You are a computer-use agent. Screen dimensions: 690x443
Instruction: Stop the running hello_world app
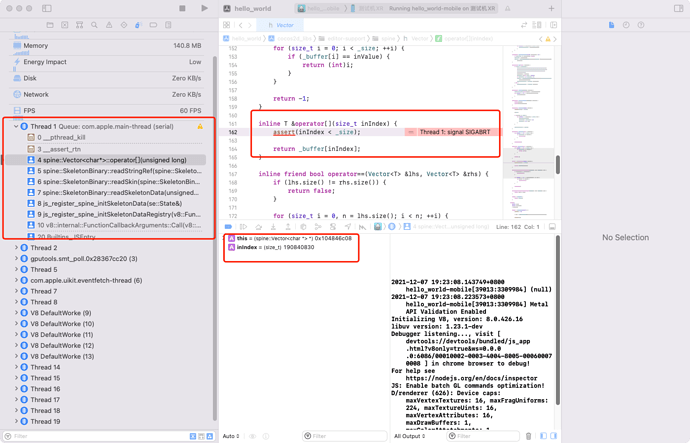pyautogui.click(x=182, y=8)
